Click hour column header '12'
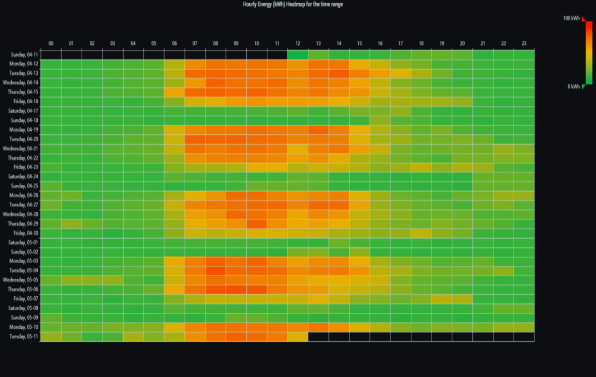This screenshot has height=377, width=596. point(298,44)
